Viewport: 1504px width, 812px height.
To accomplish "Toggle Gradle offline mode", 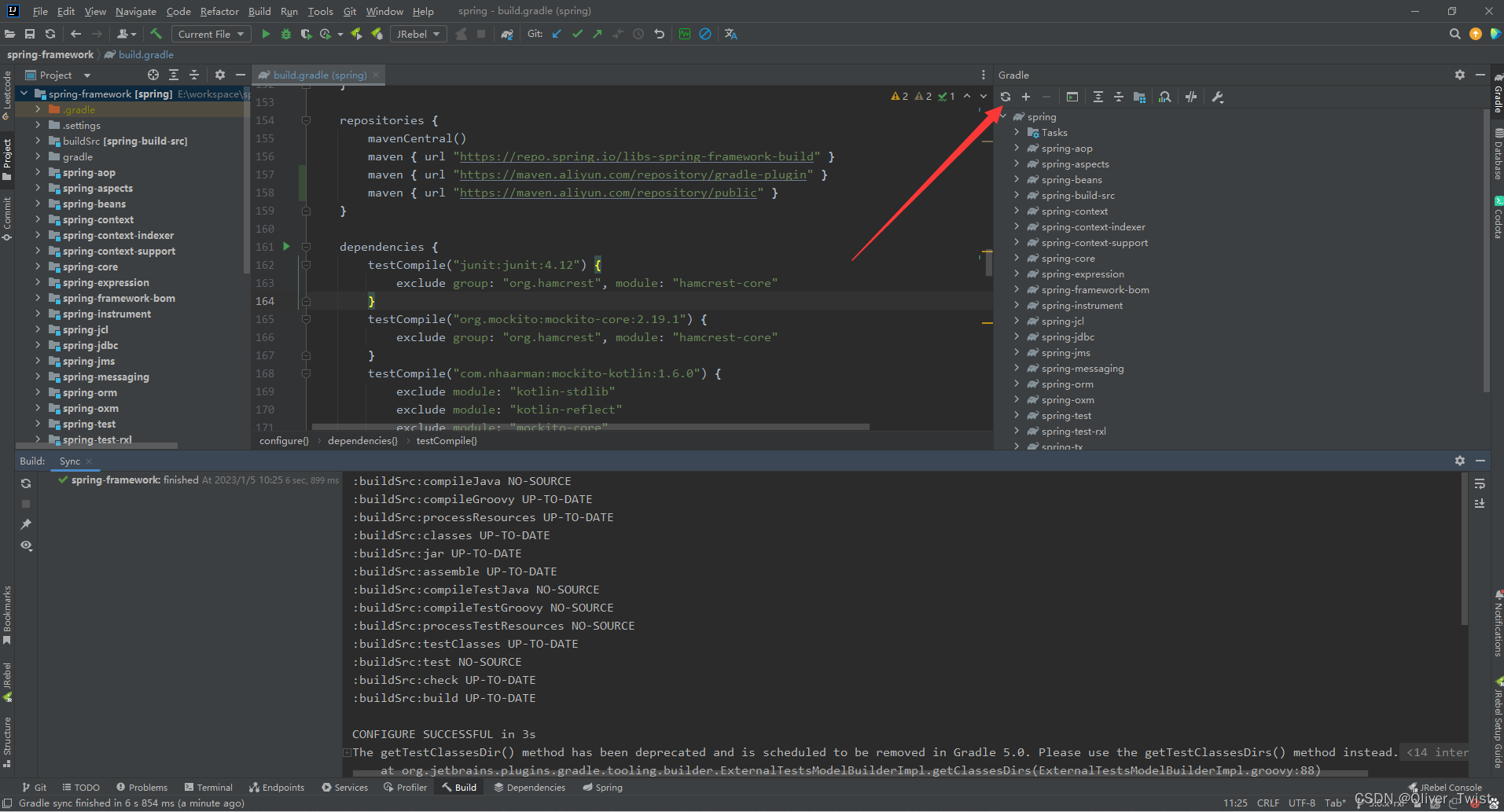I will (1191, 97).
